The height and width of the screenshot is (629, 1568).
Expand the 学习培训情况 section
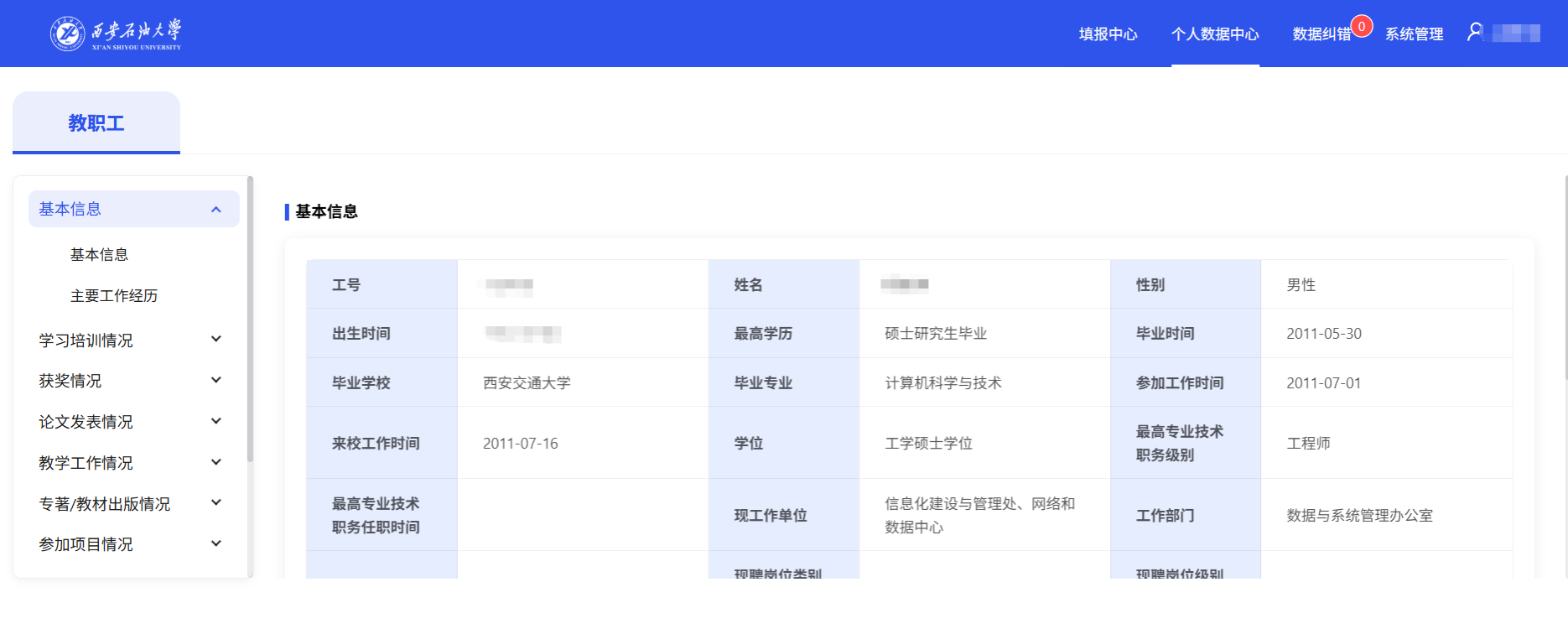[x=216, y=340]
